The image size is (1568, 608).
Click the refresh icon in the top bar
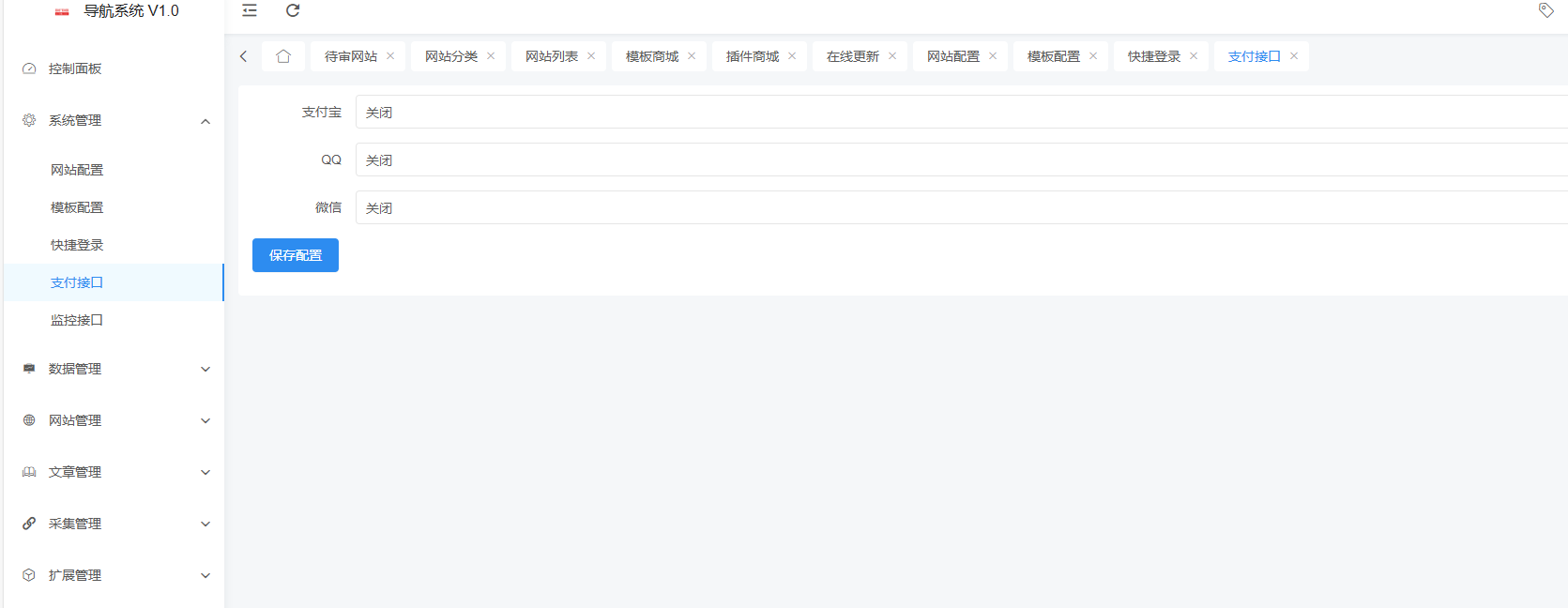pyautogui.click(x=293, y=10)
